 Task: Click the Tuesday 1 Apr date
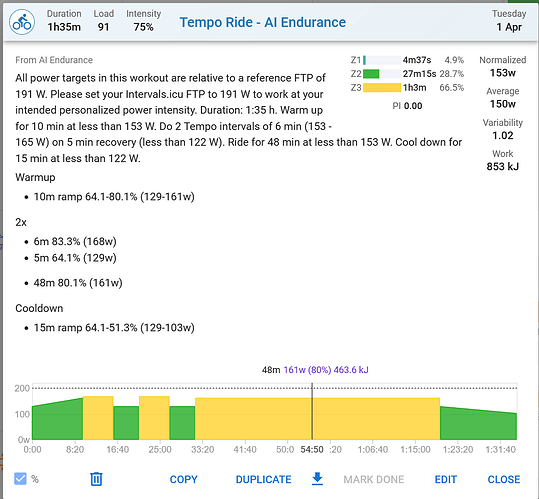pyautogui.click(x=509, y=21)
